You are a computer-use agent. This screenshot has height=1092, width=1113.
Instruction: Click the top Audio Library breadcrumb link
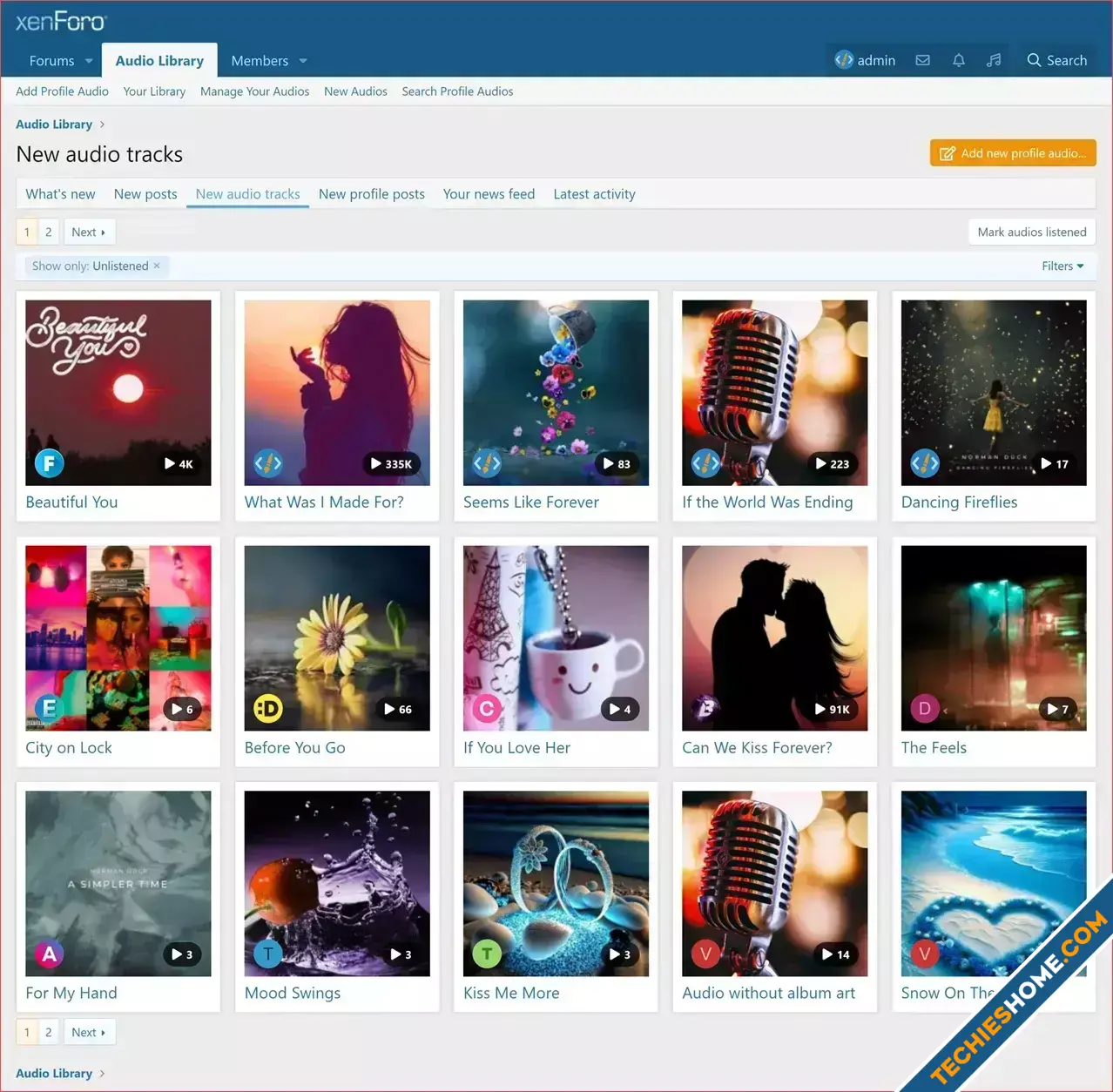tap(54, 125)
